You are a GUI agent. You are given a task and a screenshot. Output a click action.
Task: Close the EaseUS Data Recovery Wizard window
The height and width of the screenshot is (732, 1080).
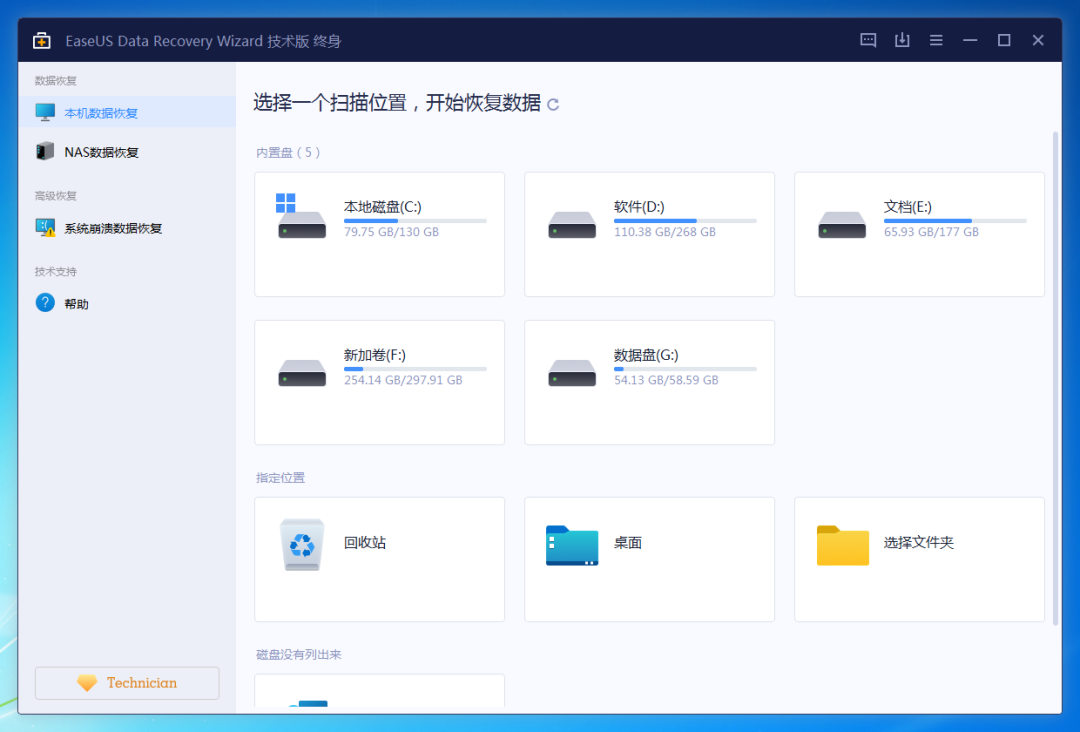[x=1038, y=41]
